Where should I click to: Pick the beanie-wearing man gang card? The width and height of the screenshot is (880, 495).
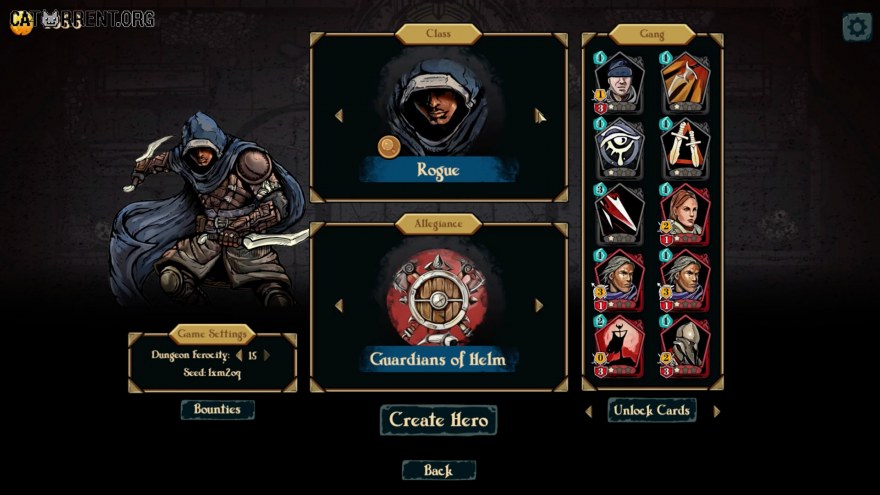[619, 82]
